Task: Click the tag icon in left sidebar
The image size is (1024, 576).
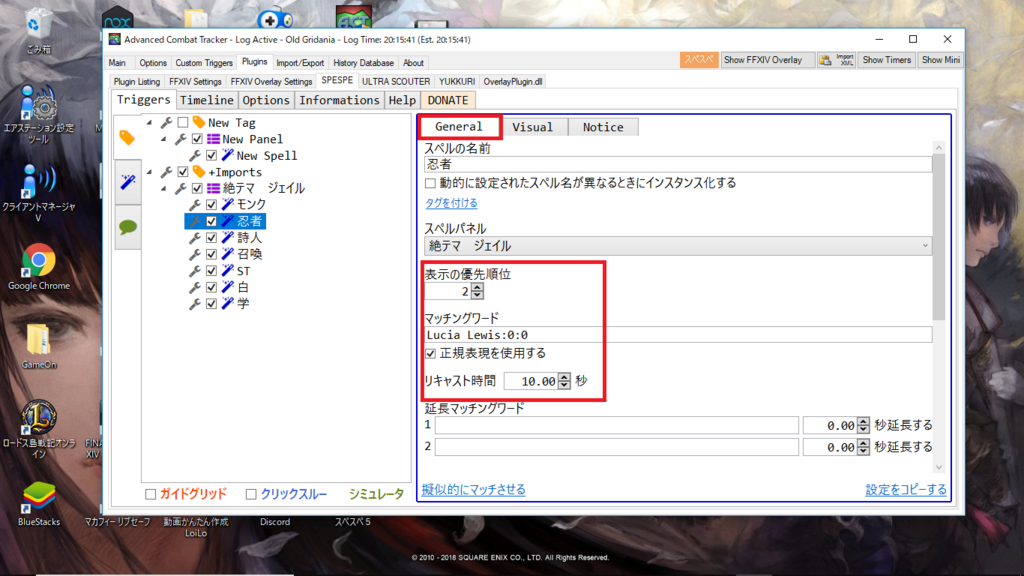Action: (127, 138)
